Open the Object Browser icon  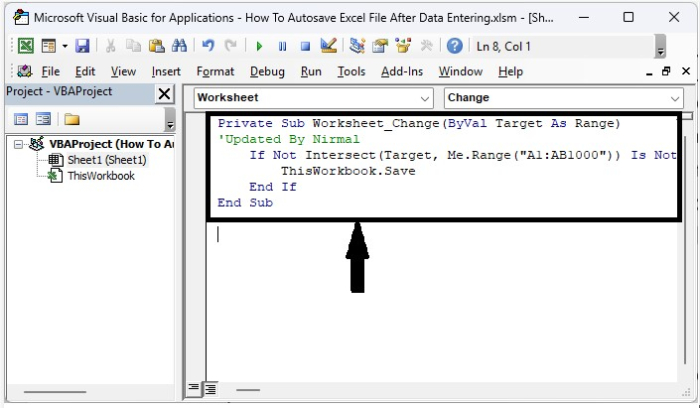pos(403,46)
